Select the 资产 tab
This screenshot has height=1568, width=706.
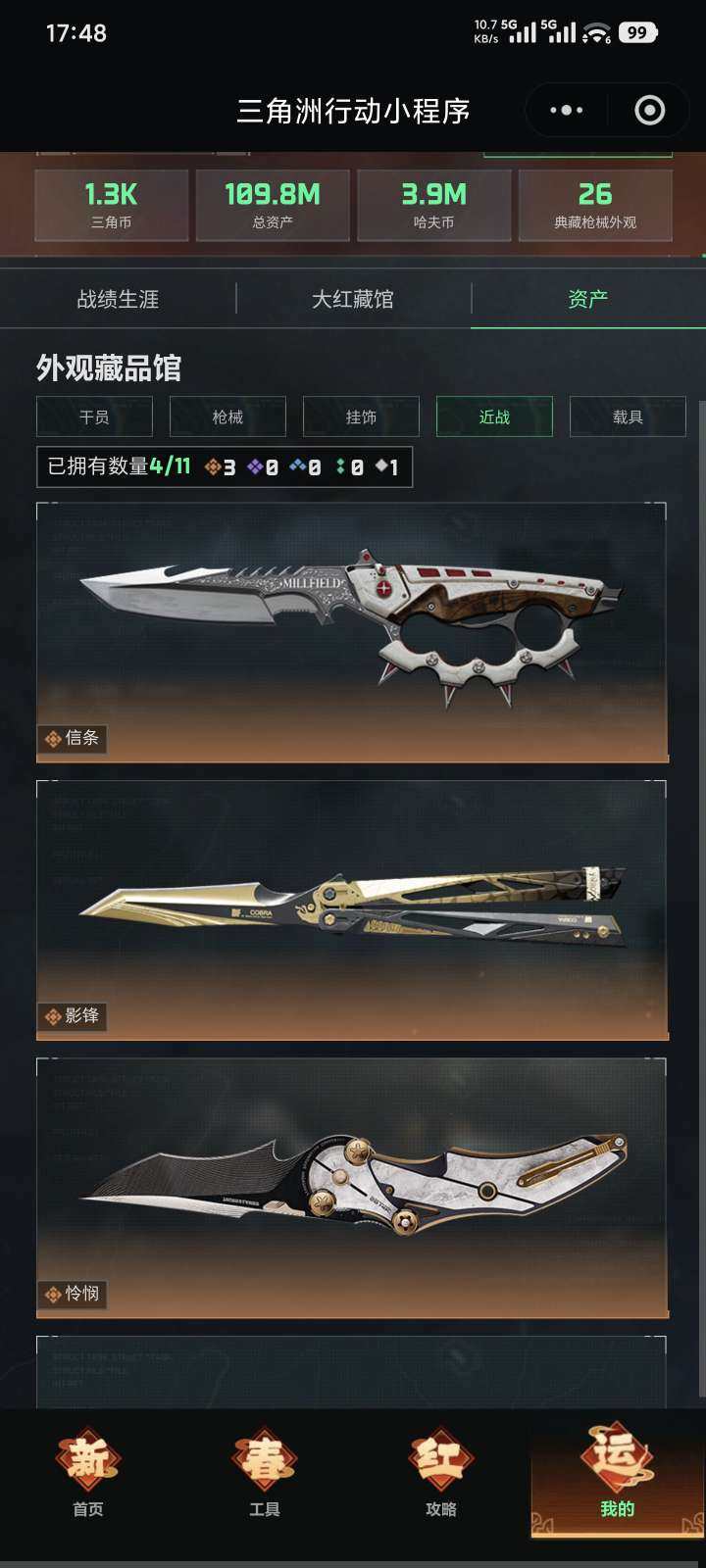pos(588,299)
